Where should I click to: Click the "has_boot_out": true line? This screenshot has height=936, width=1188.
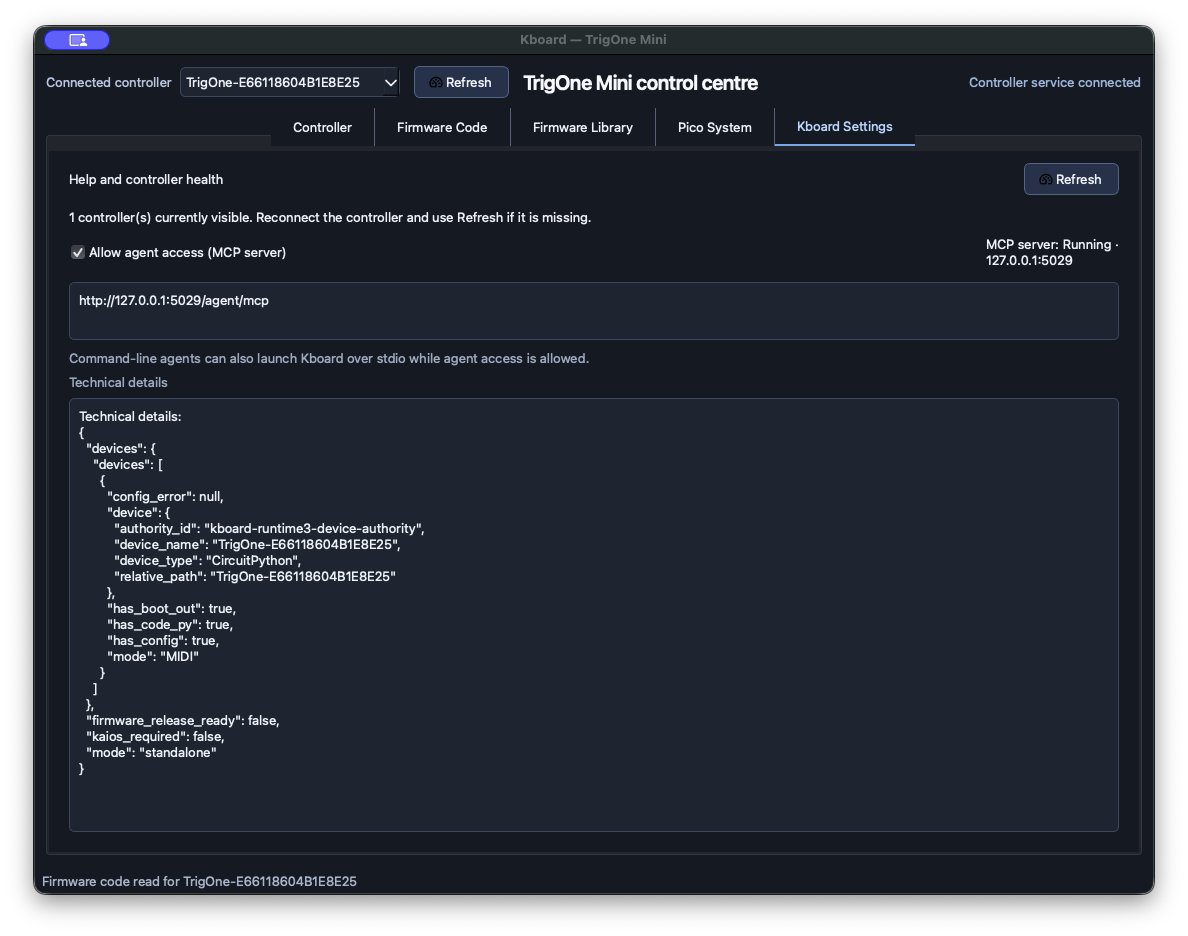(x=171, y=609)
